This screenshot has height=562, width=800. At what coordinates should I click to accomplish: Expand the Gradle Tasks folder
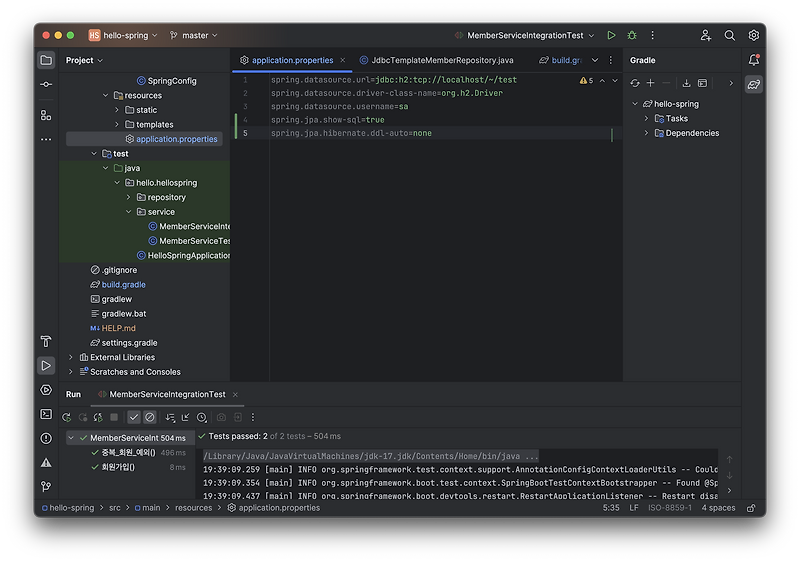[646, 118]
